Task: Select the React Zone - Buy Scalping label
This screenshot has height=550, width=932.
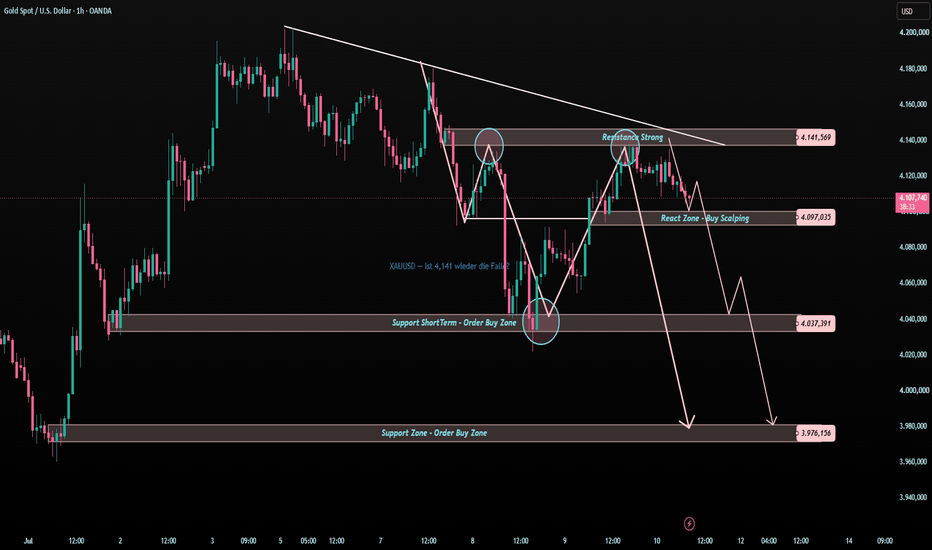Action: [705, 218]
